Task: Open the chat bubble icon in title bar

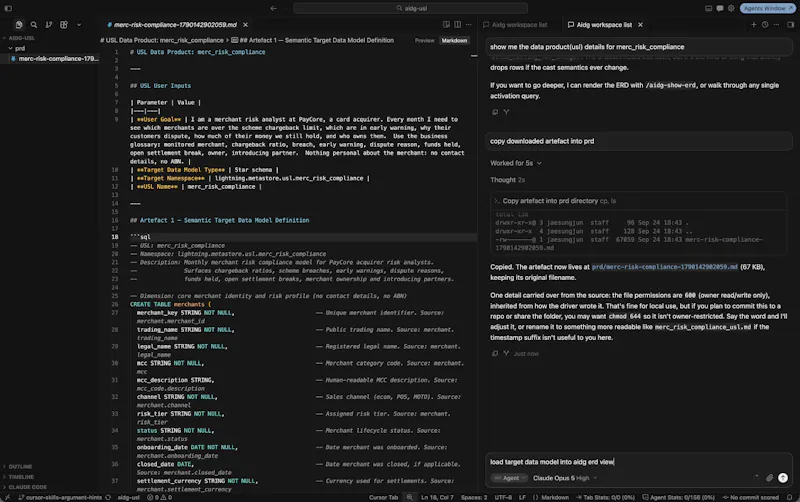Action: click(x=719, y=8)
